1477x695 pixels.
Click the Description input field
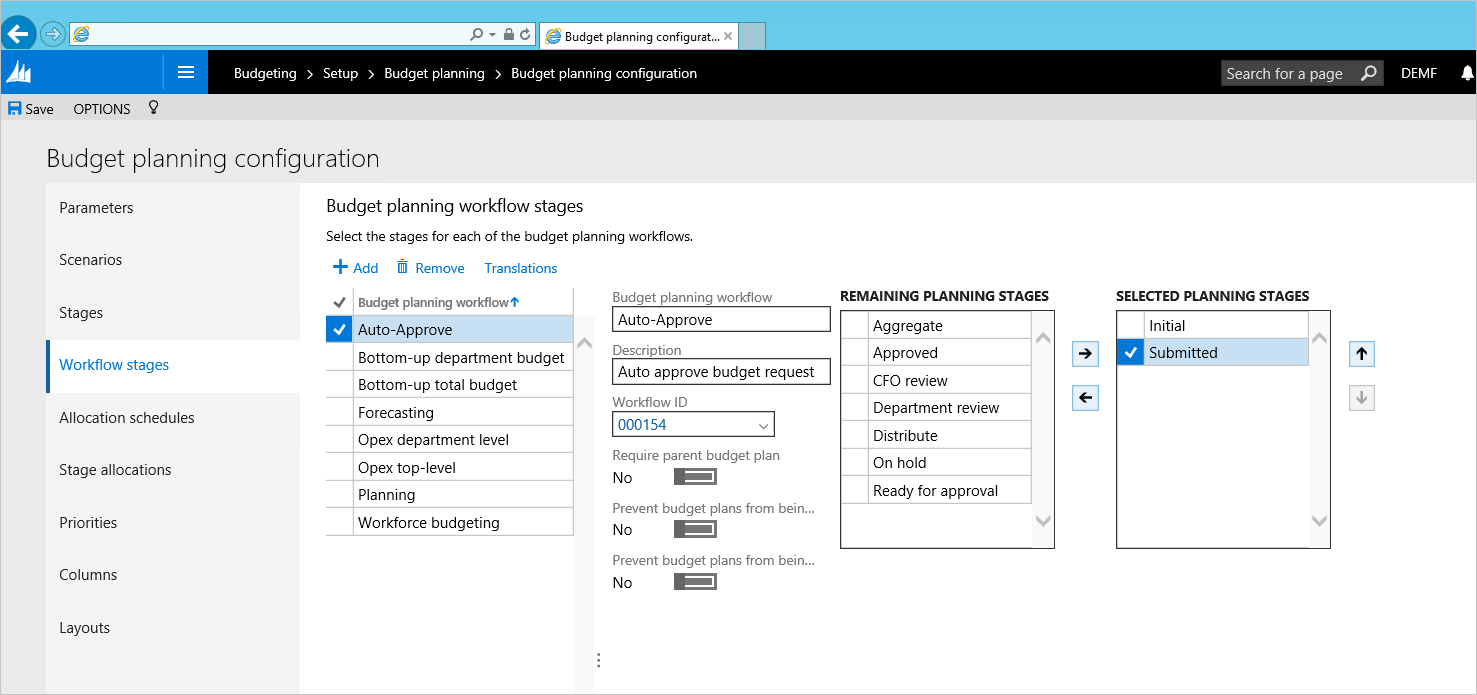721,372
